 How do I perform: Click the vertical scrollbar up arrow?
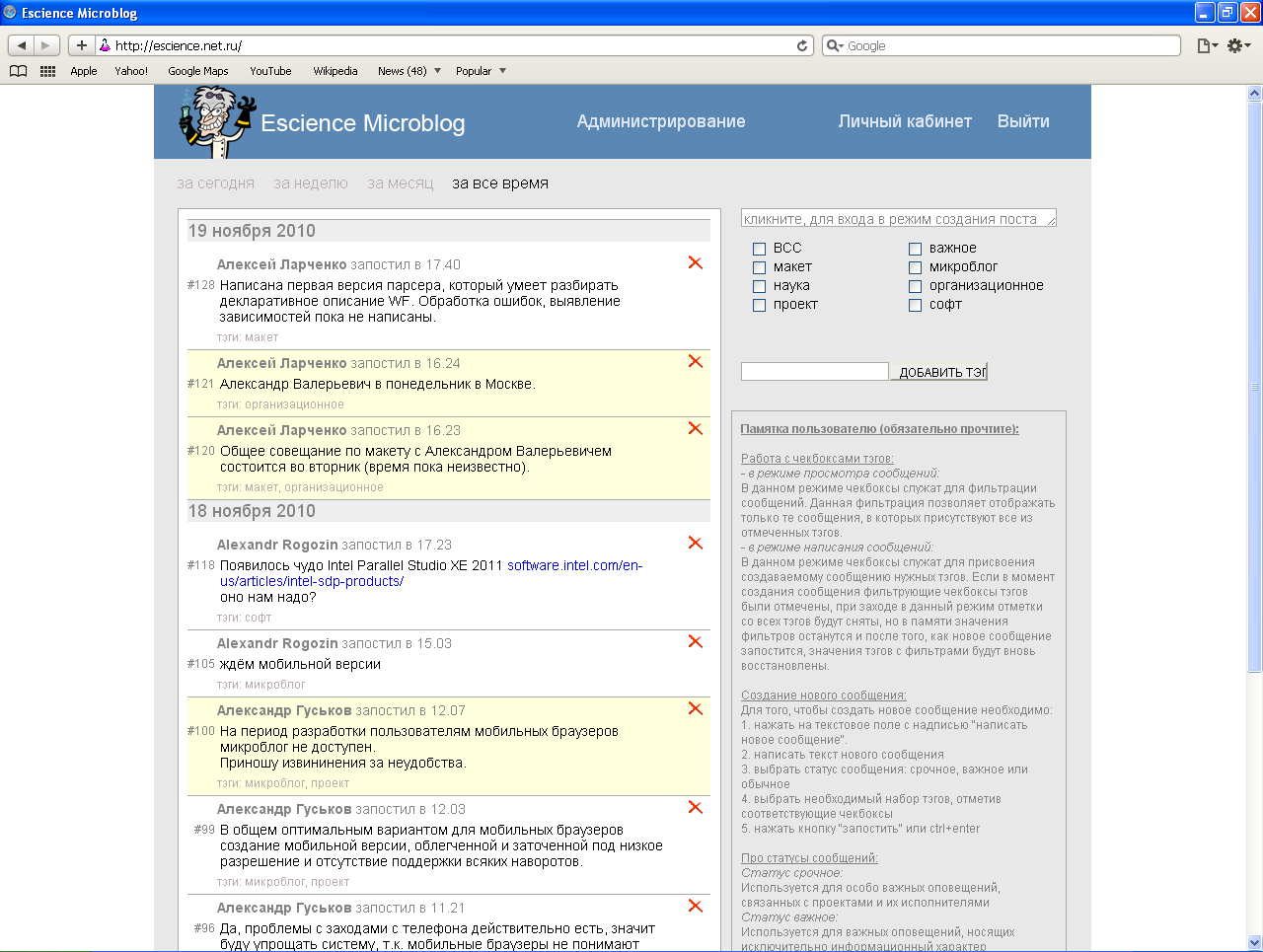(x=1255, y=94)
